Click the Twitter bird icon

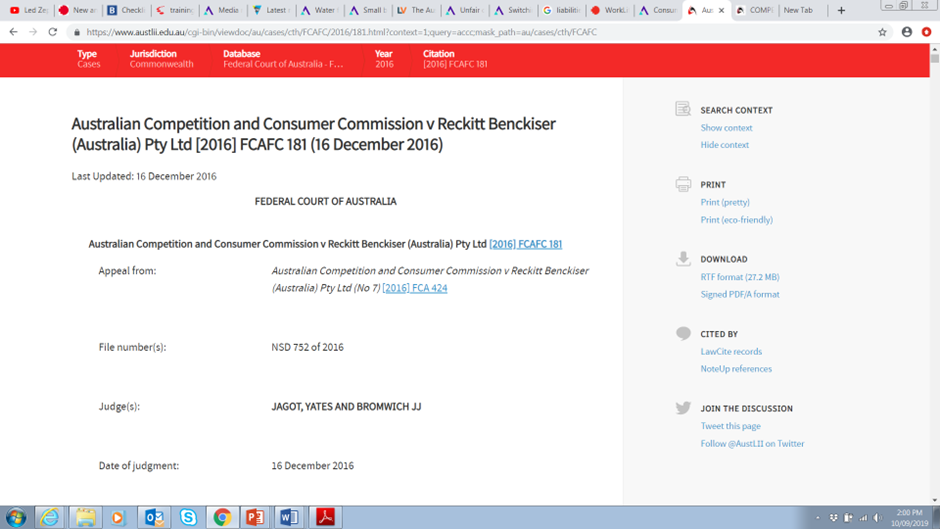click(x=683, y=408)
